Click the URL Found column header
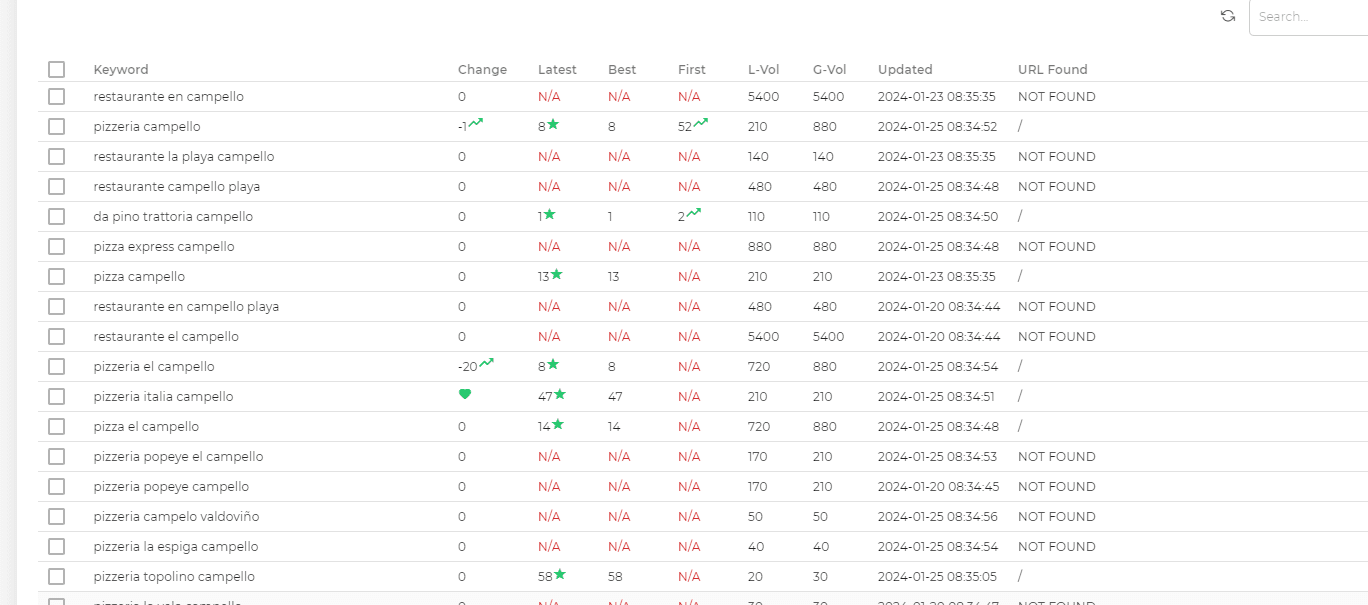The image size is (1368, 605). click(1052, 70)
